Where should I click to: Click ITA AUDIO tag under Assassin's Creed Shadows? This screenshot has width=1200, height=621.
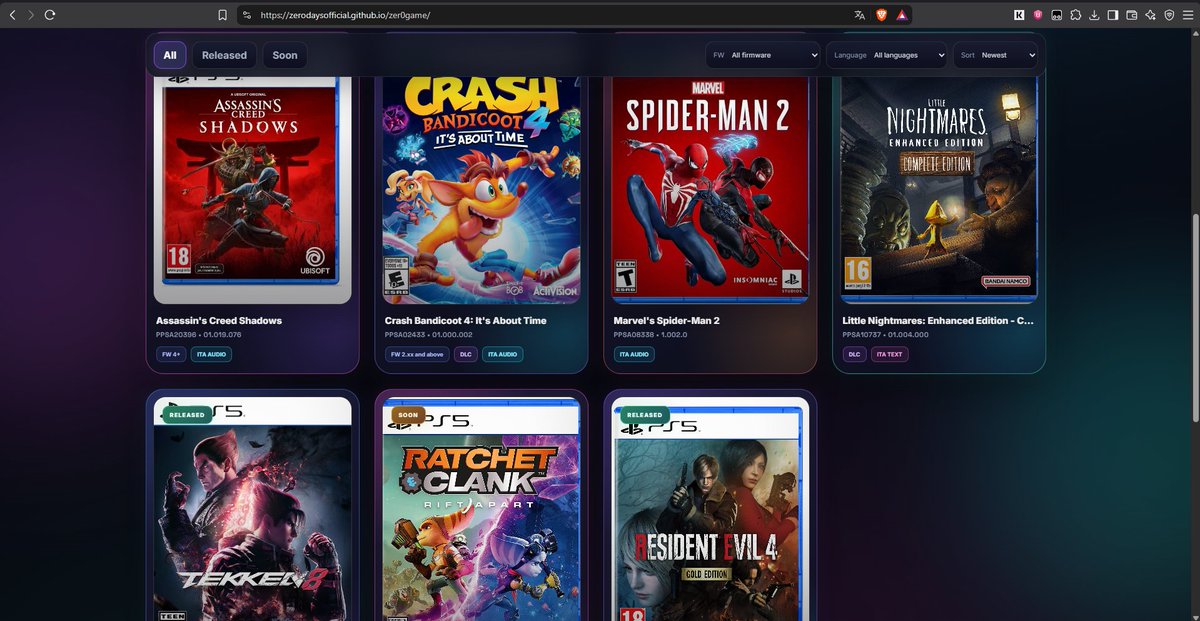[x=210, y=354]
